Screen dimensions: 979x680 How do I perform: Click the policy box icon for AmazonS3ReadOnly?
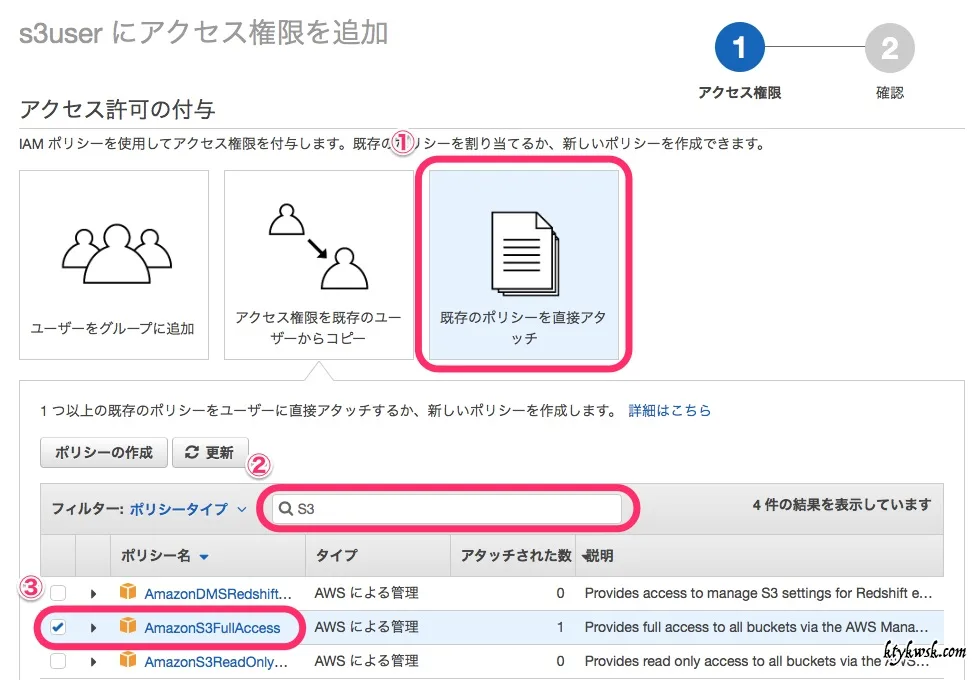pyautogui.click(x=128, y=659)
